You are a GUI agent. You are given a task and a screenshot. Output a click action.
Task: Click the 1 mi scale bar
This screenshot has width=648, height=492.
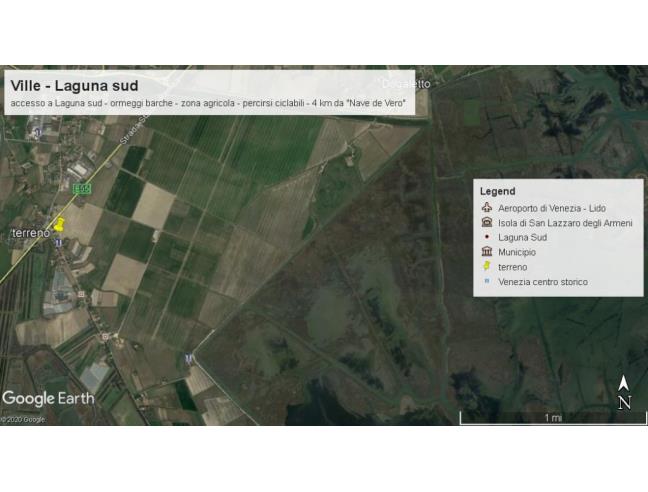[x=551, y=415]
